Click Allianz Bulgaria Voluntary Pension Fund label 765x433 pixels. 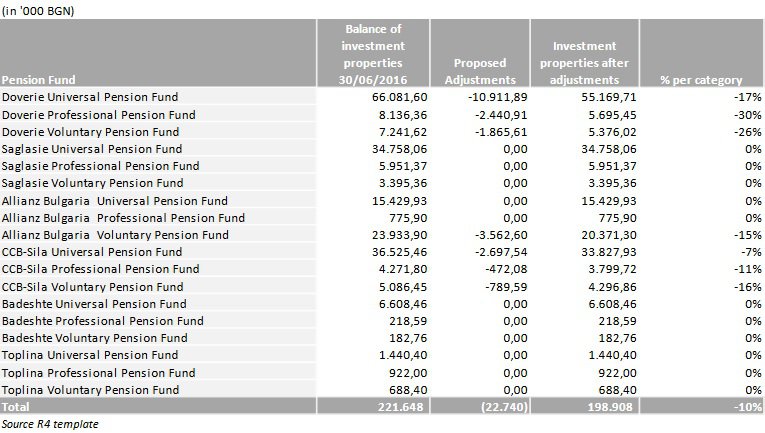115,235
